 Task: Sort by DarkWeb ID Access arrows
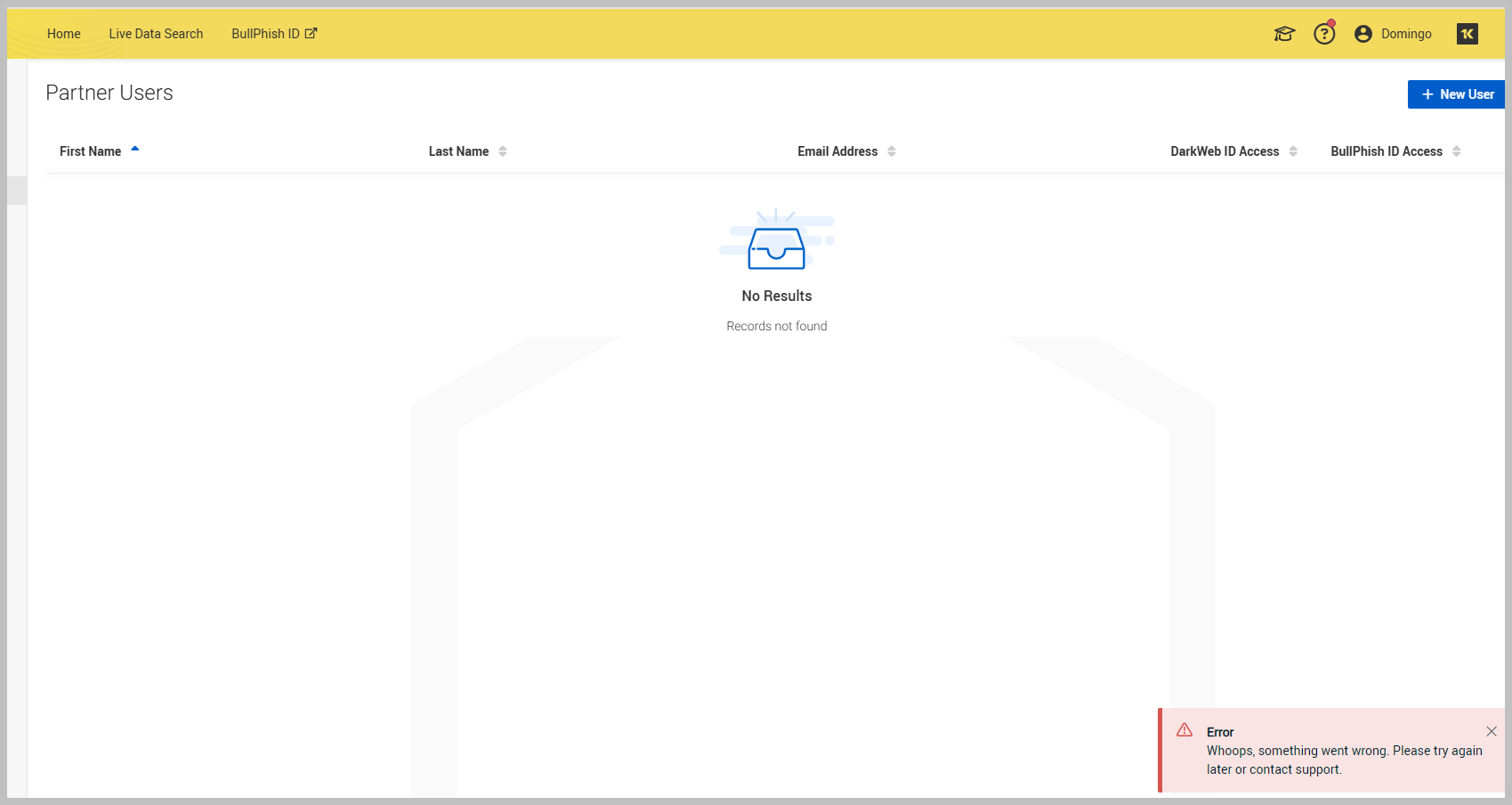(1293, 151)
